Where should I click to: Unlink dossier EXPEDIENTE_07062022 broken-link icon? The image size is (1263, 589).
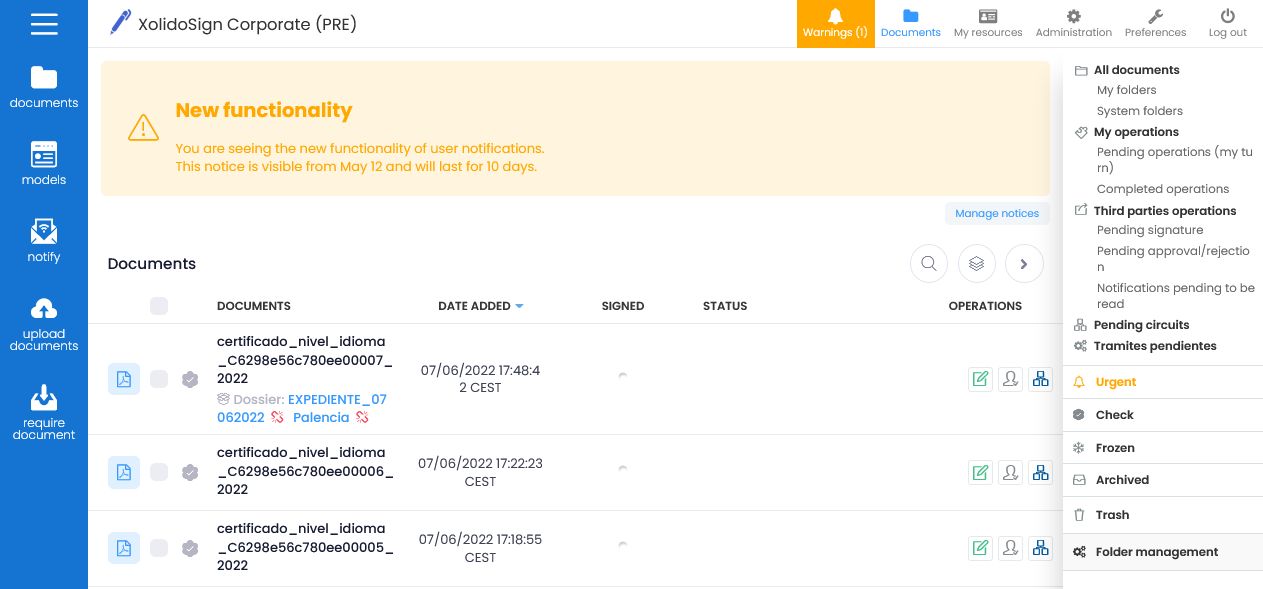pyautogui.click(x=277, y=417)
